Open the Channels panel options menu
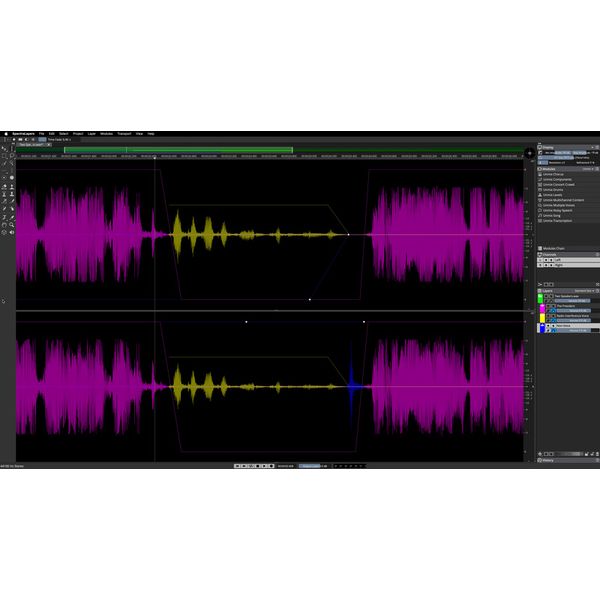Screen dimensions: 600x600 click(x=597, y=254)
